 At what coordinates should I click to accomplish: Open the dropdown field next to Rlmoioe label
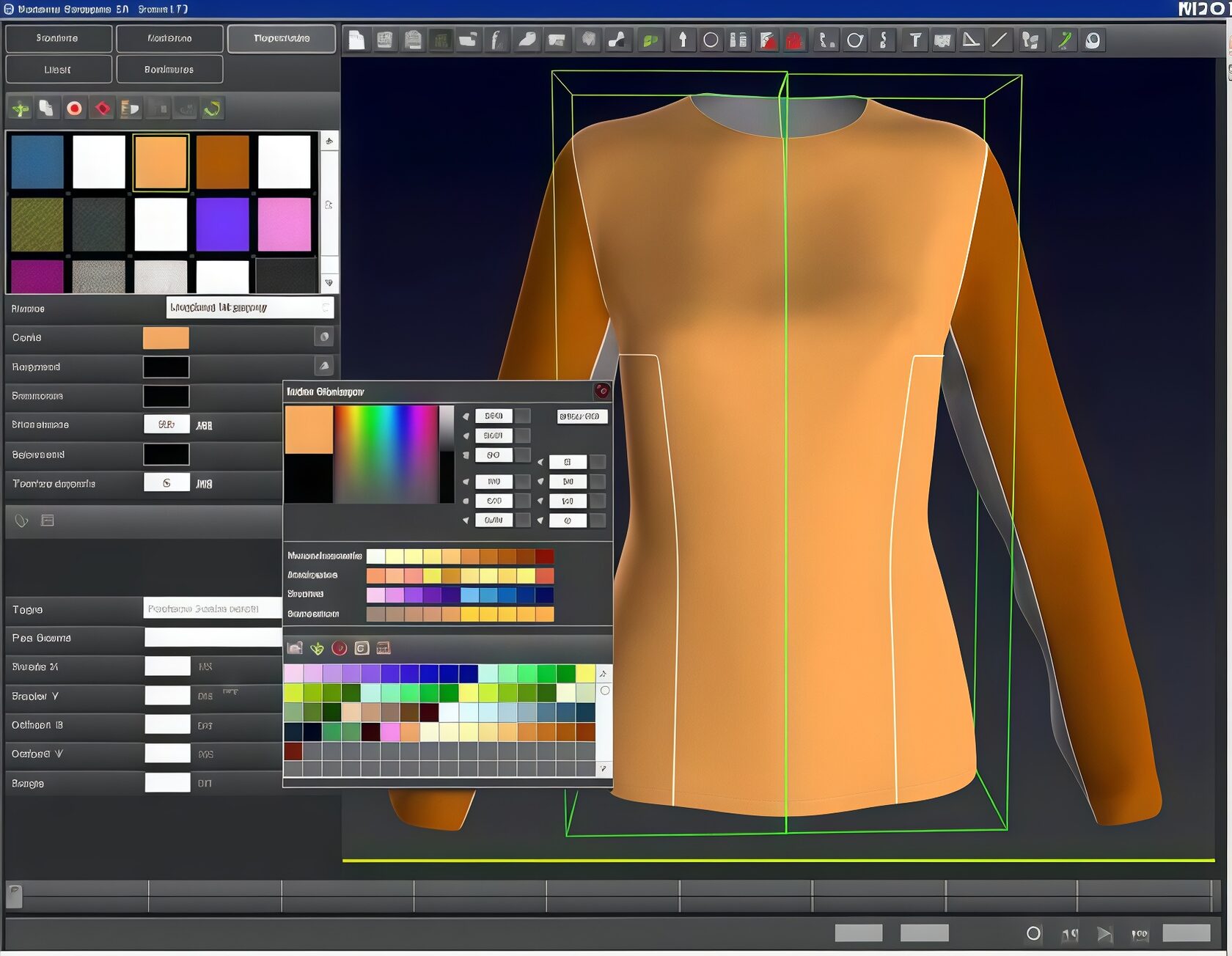click(x=249, y=308)
